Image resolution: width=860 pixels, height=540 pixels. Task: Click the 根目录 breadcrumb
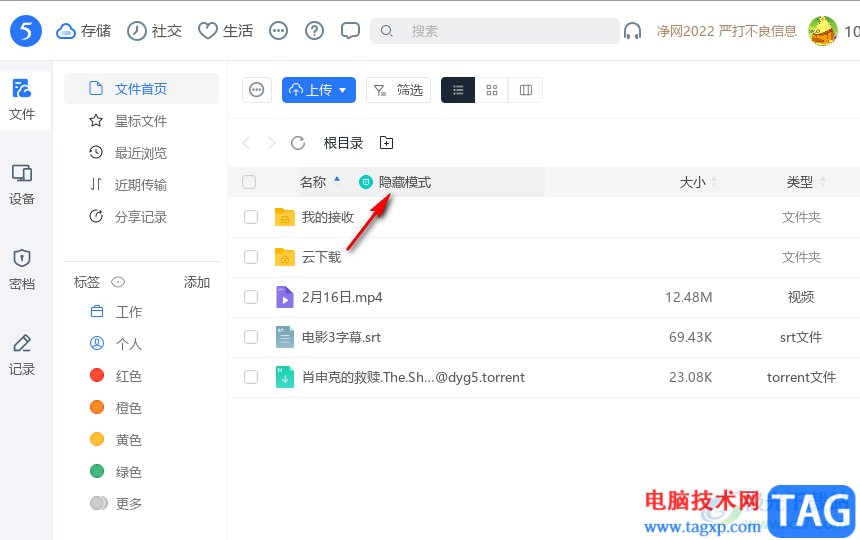343,143
